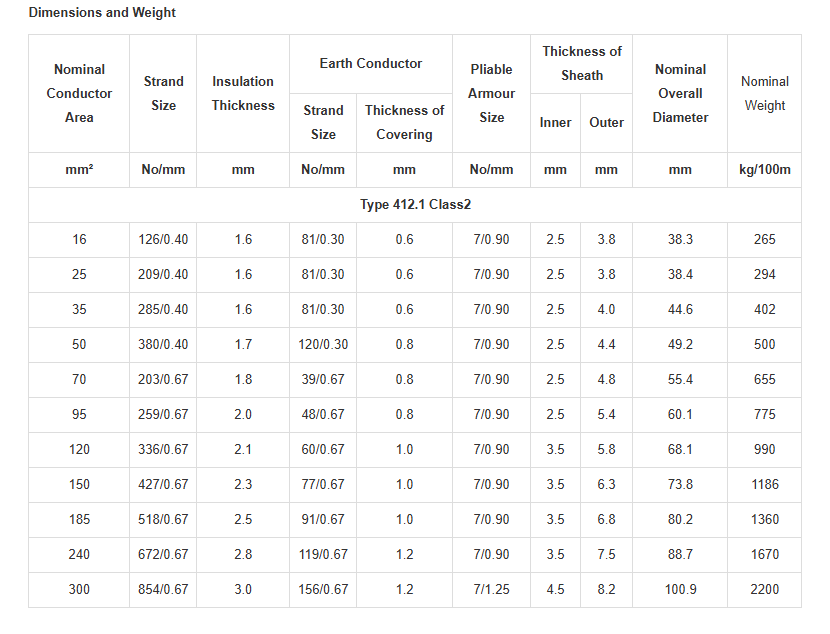This screenshot has width=830, height=634.
Task: Click nominal weight cell '500'
Action: point(765,345)
